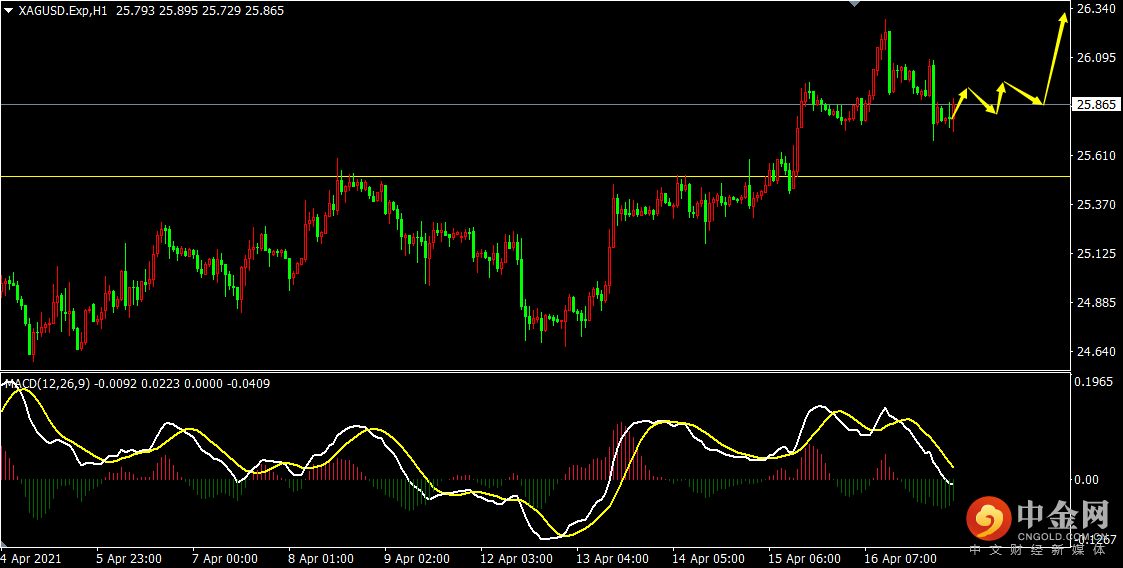Click the small triangle before XAGUSD.Exp,H1 title

click(x=9, y=11)
